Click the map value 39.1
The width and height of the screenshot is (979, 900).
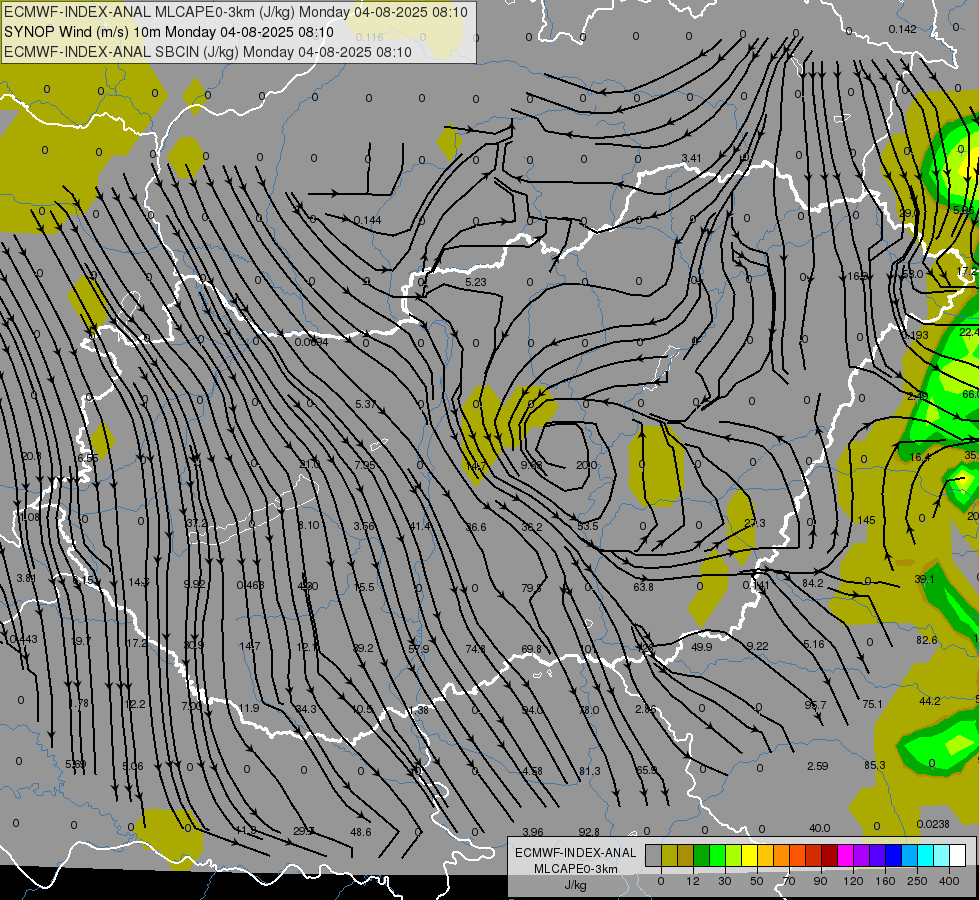pos(924,579)
